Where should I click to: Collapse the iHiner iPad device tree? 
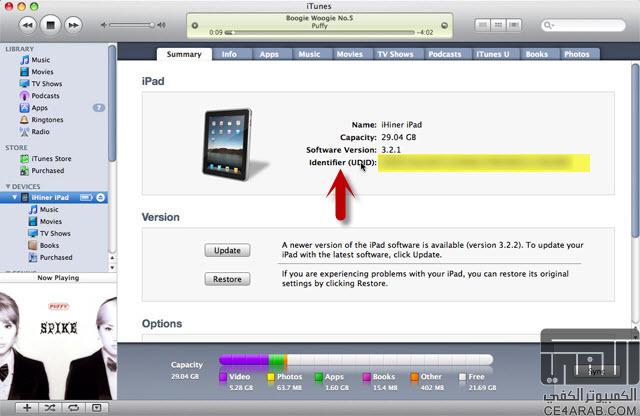point(15,198)
